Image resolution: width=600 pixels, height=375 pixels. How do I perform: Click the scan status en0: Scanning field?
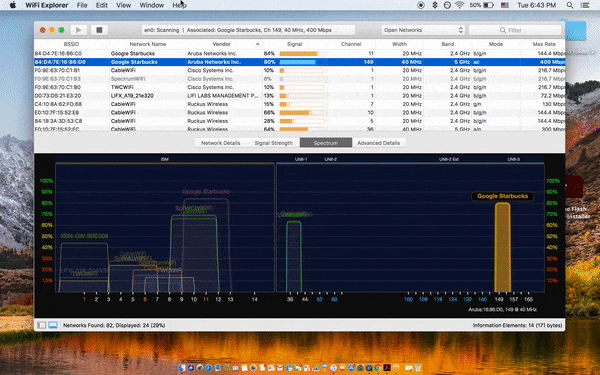(x=248, y=30)
